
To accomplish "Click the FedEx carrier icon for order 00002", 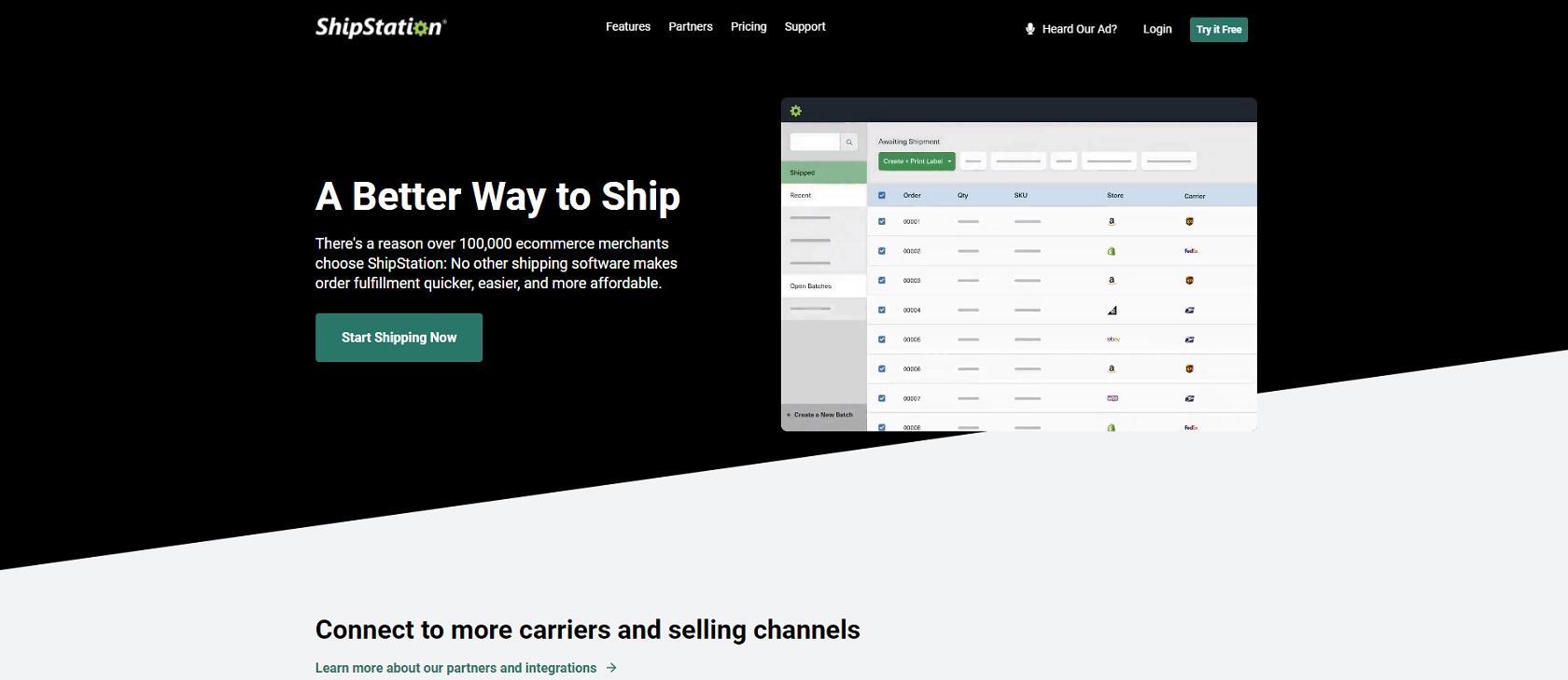I will [1191, 251].
